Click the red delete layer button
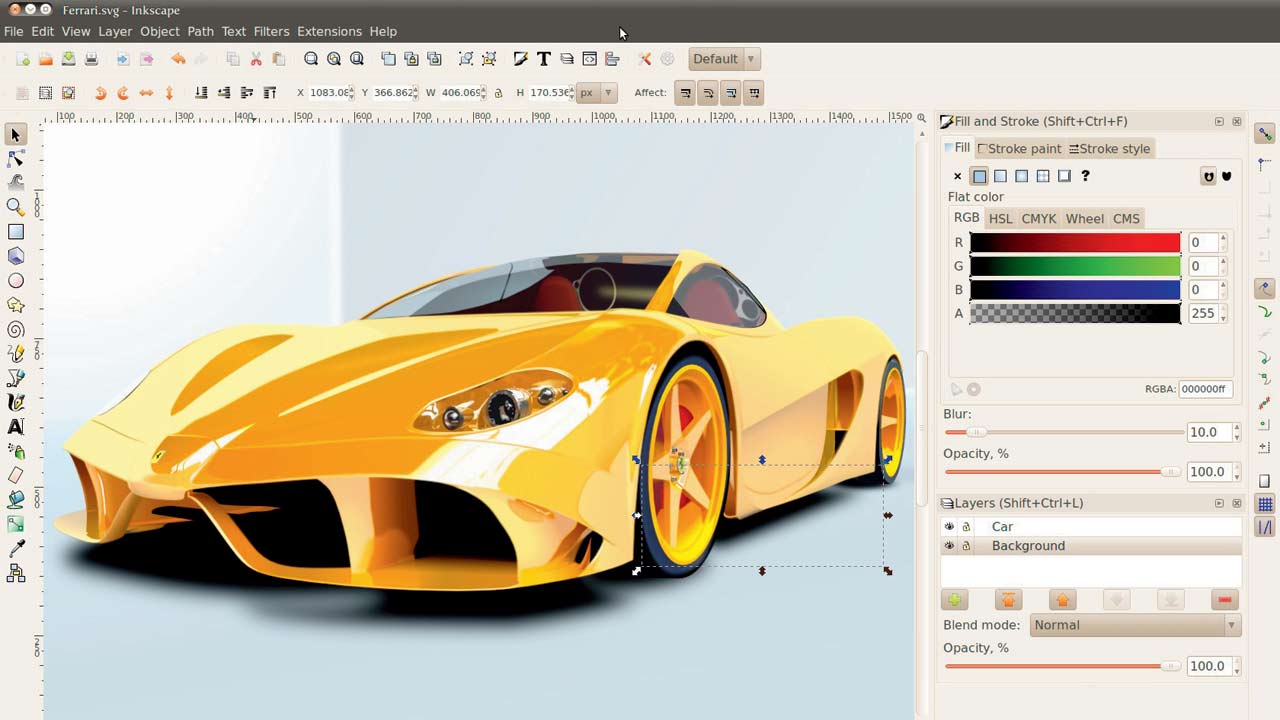Screen dimensions: 1280x720 point(1224,600)
